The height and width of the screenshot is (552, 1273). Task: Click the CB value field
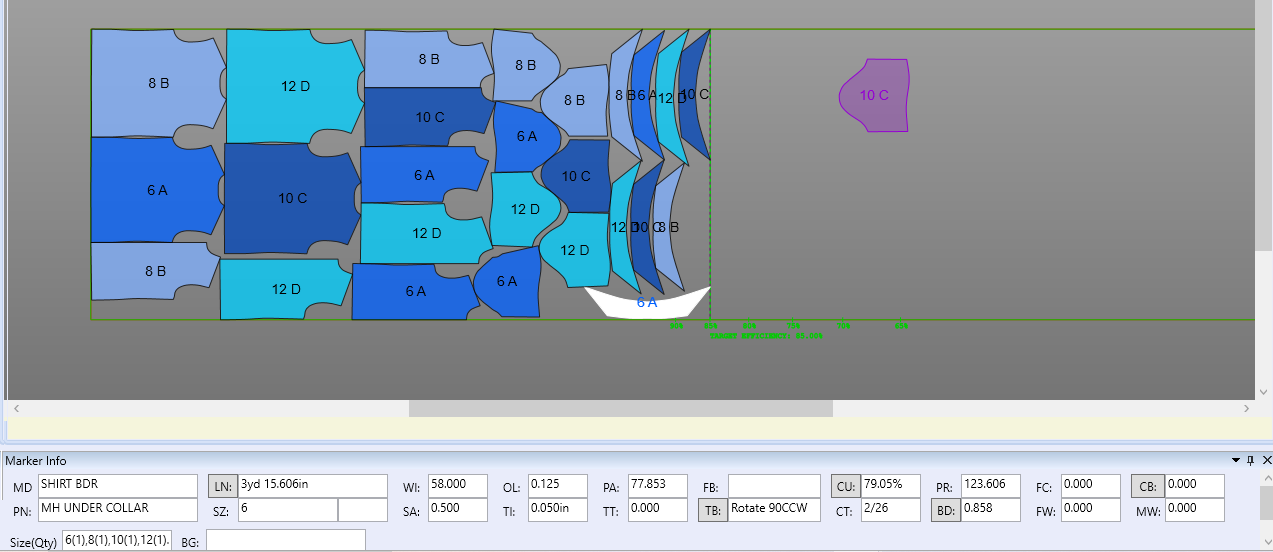(1194, 486)
